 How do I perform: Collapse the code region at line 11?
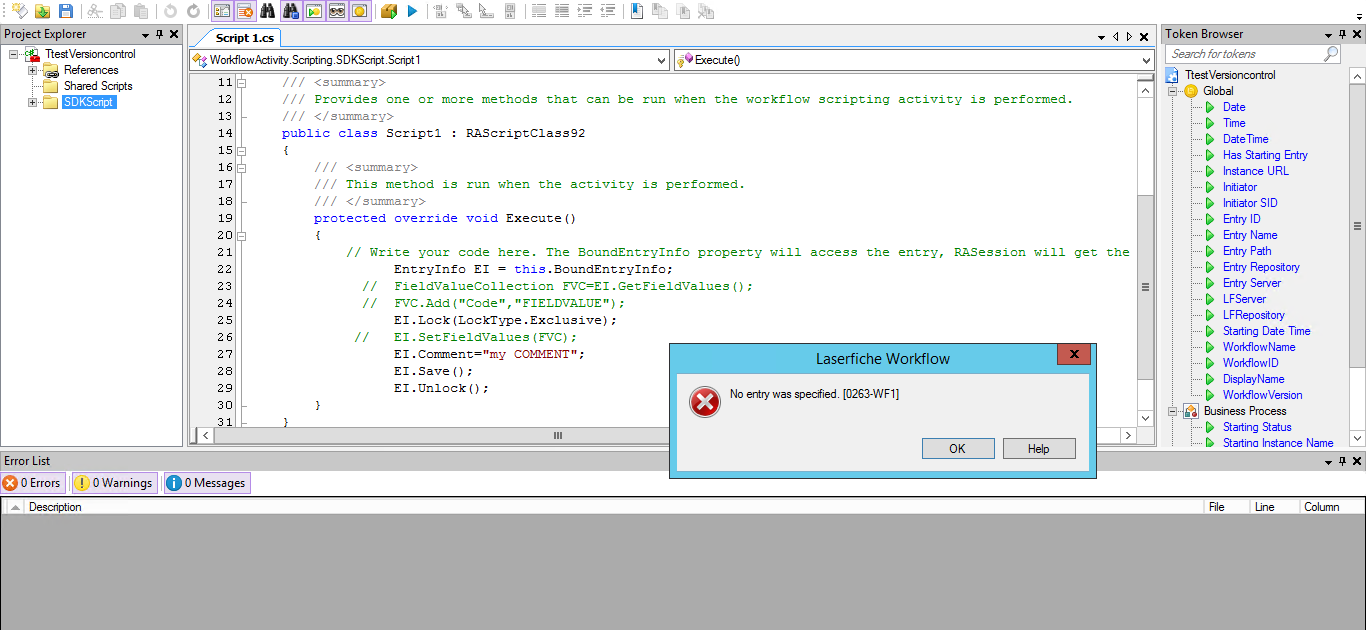click(242, 82)
